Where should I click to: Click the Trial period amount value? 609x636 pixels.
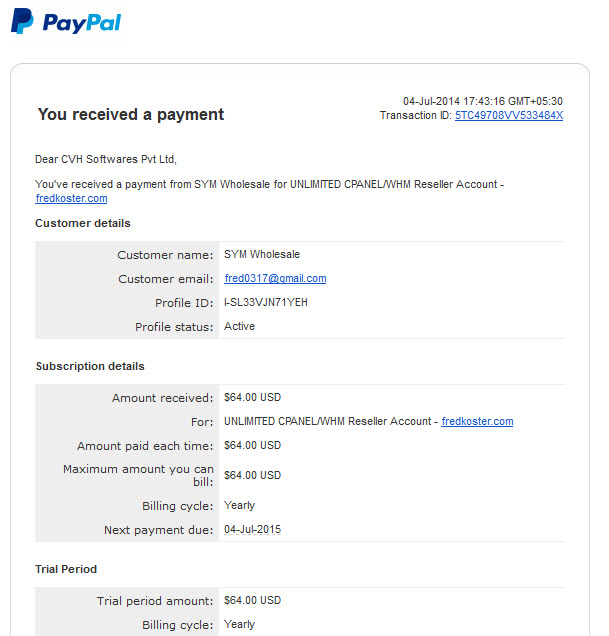252,600
